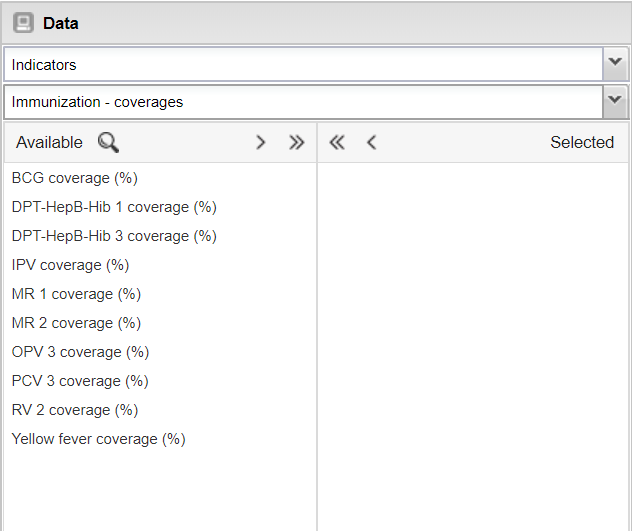This screenshot has width=632, height=531.
Task: Select DPT-HepB-Hib 1 coverage (%)
Action: click(114, 207)
